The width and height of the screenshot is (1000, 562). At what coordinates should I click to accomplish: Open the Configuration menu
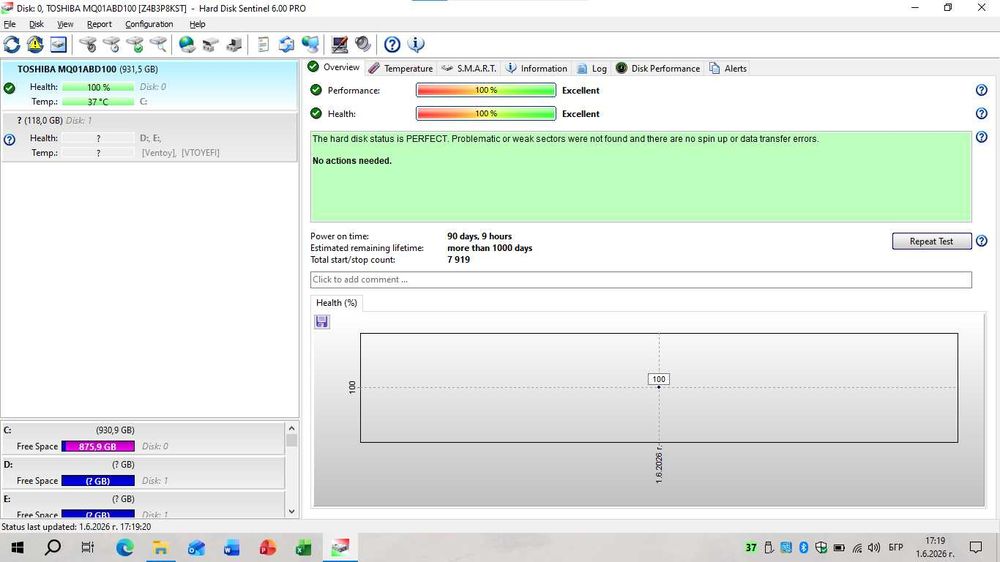tap(149, 24)
